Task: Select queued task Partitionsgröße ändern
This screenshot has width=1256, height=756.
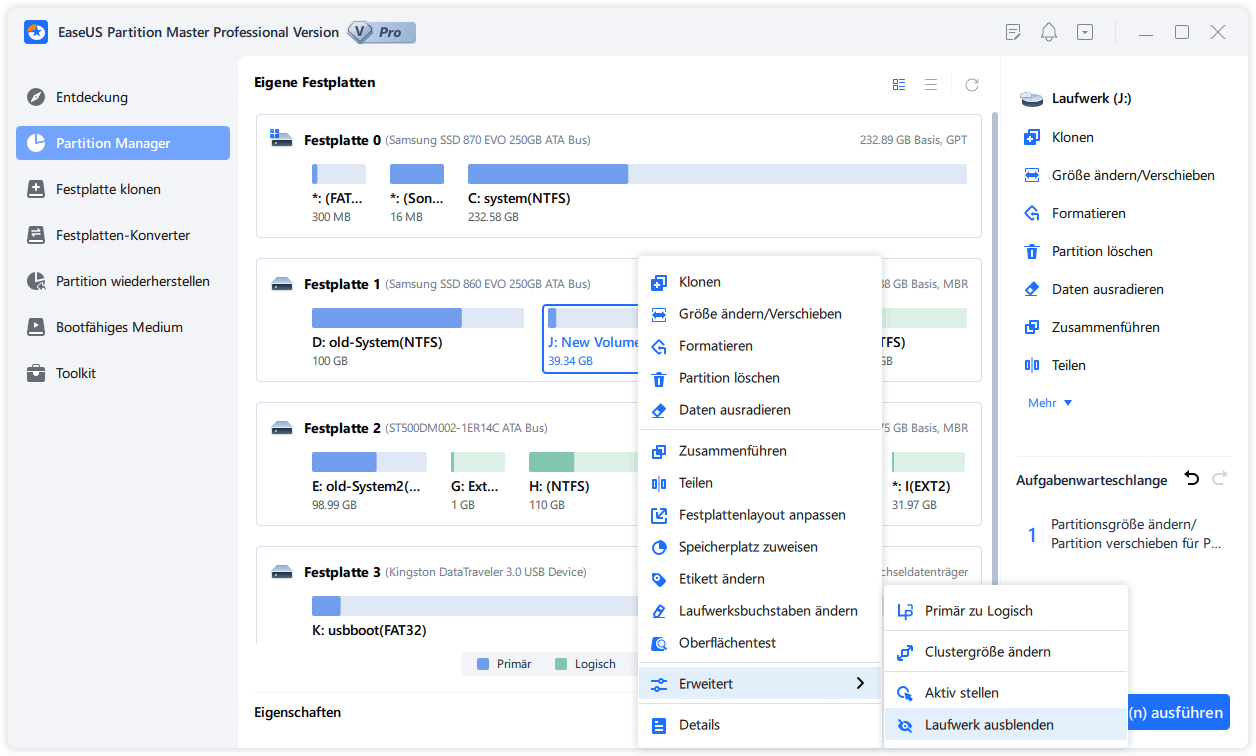Action: [1126, 534]
